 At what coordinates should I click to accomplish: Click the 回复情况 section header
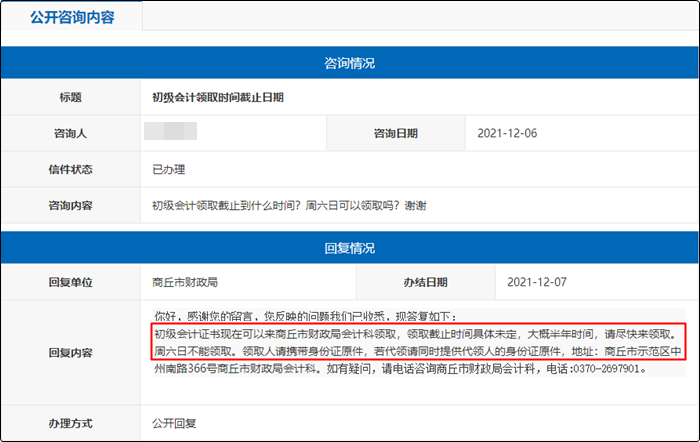(350, 248)
